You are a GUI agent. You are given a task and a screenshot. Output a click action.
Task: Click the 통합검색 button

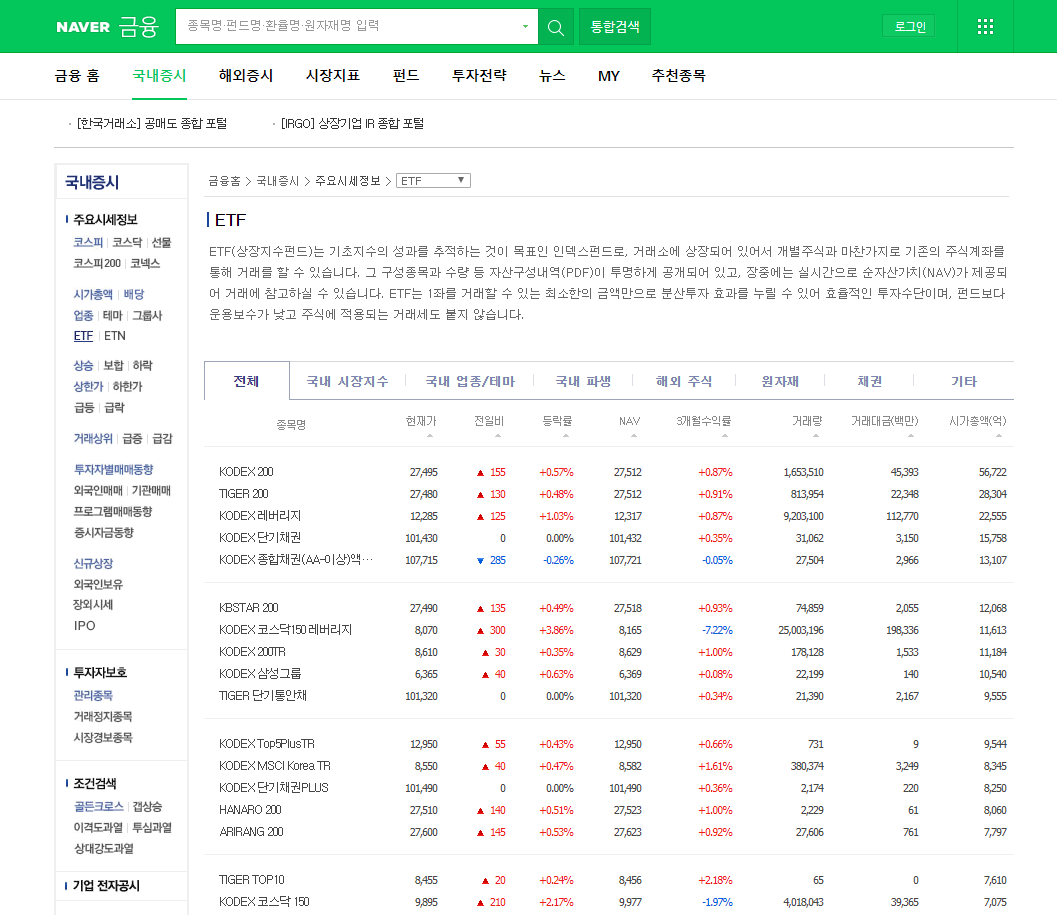pos(615,27)
